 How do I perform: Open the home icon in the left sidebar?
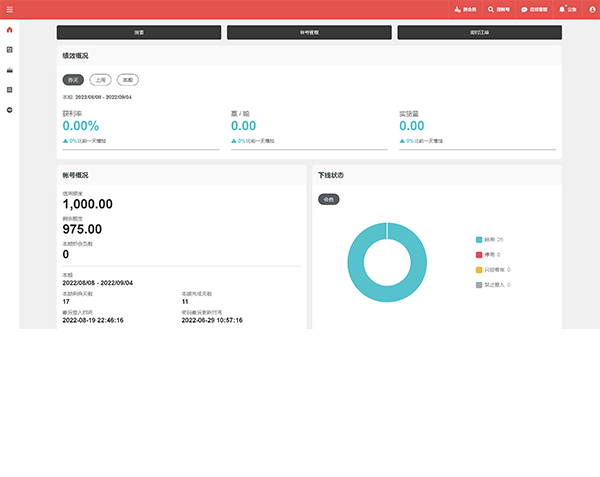click(10, 29)
